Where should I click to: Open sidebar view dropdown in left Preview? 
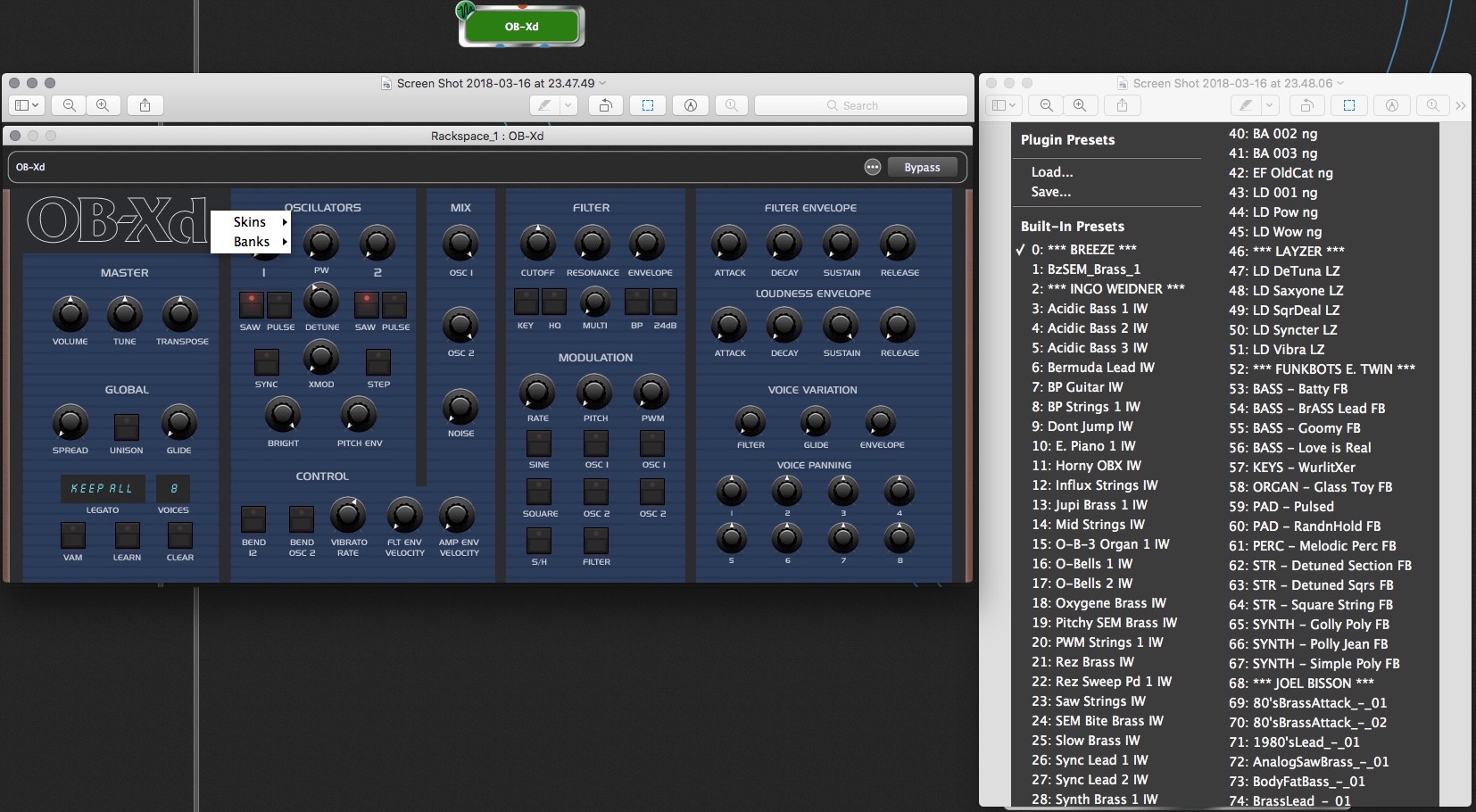(27, 105)
